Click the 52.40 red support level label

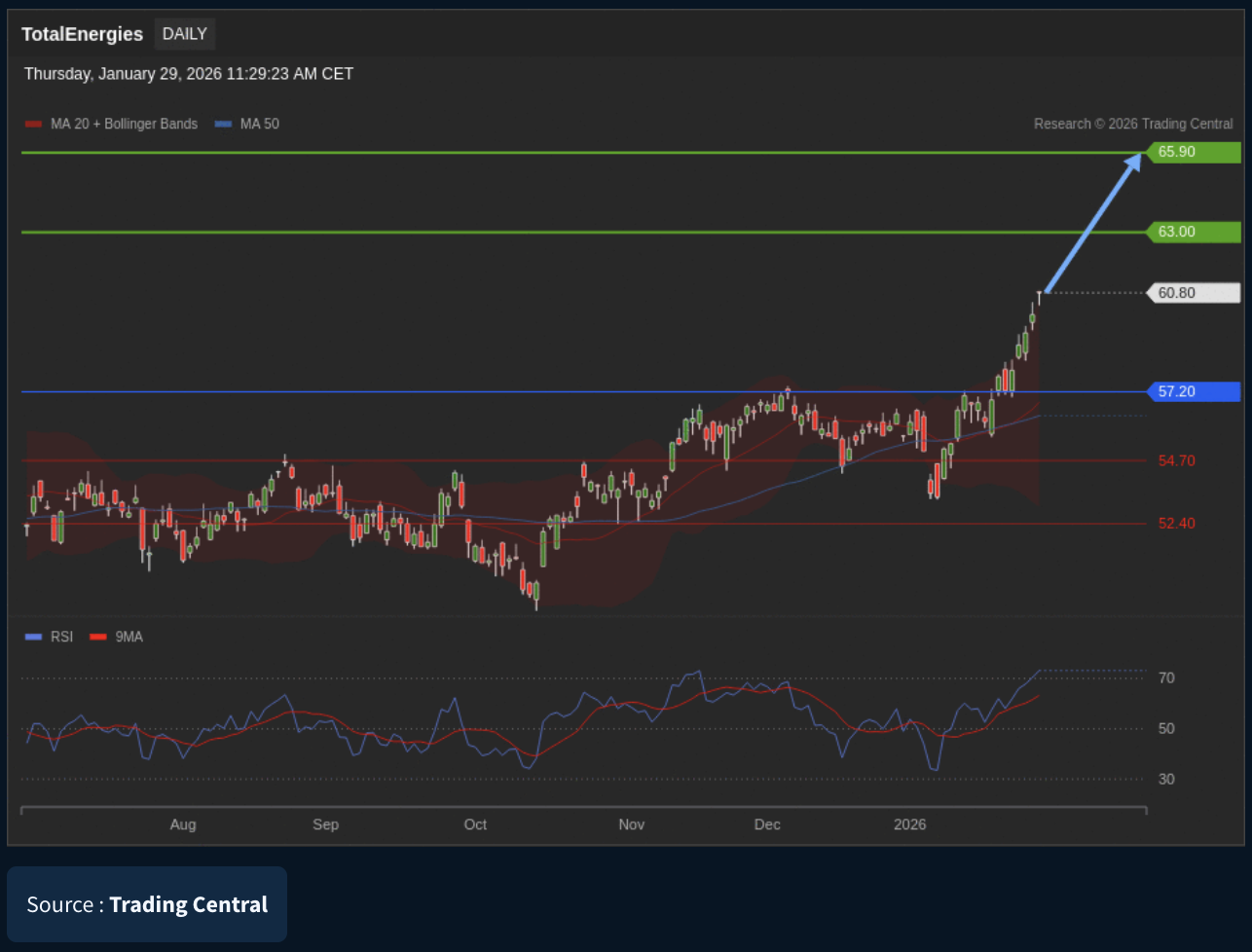click(x=1177, y=524)
